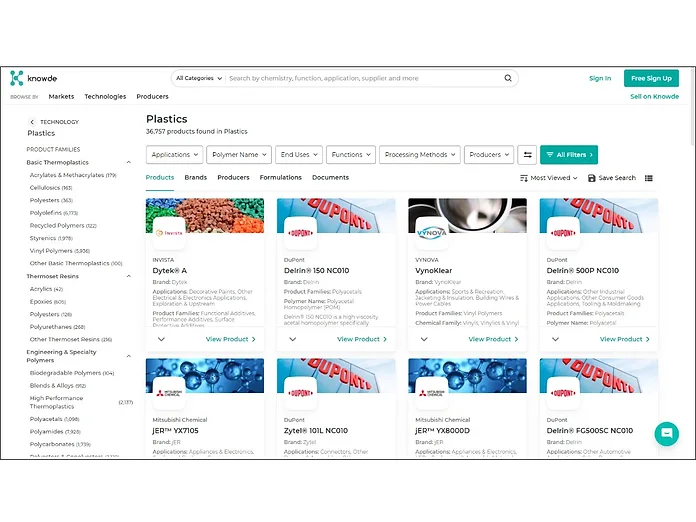The width and height of the screenshot is (696, 522).
Task: Switch to the Brands tab
Action: pos(196,178)
